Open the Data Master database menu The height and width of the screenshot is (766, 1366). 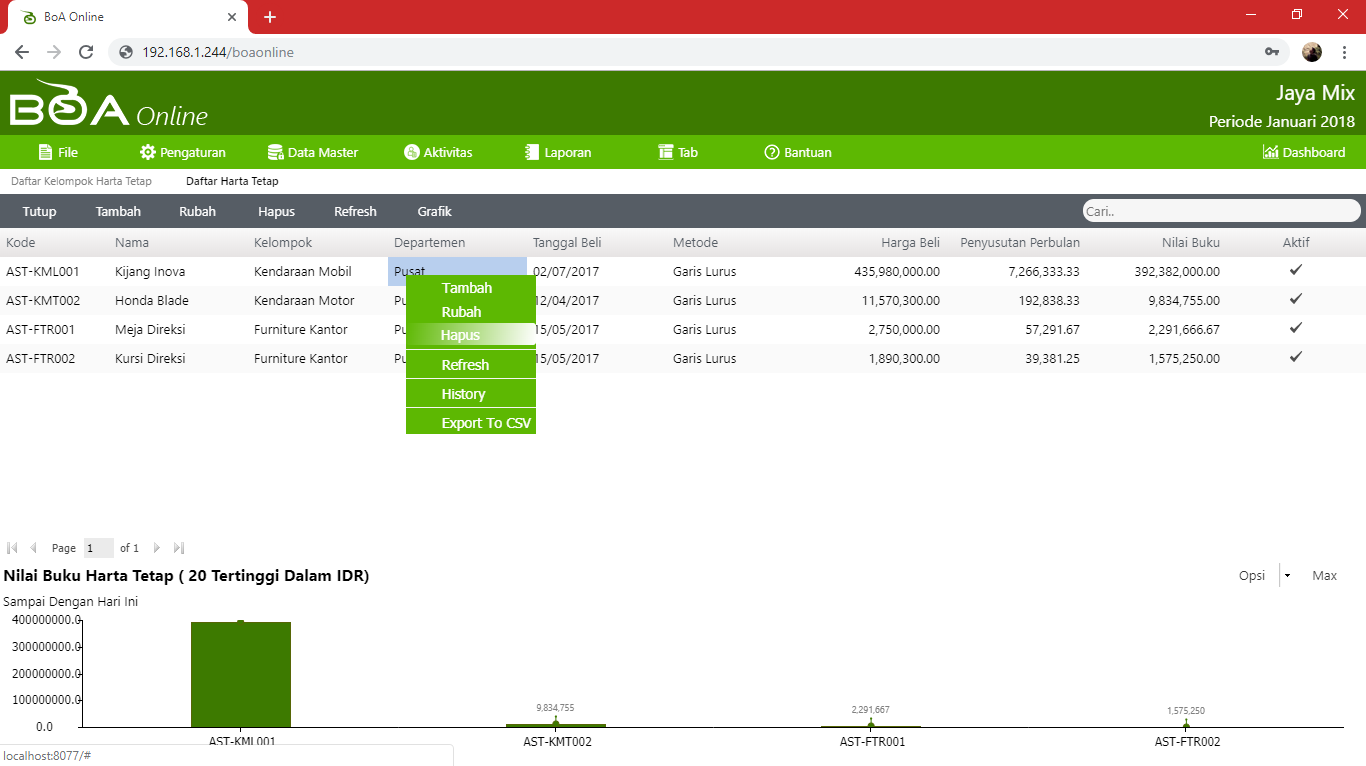(x=275, y=152)
